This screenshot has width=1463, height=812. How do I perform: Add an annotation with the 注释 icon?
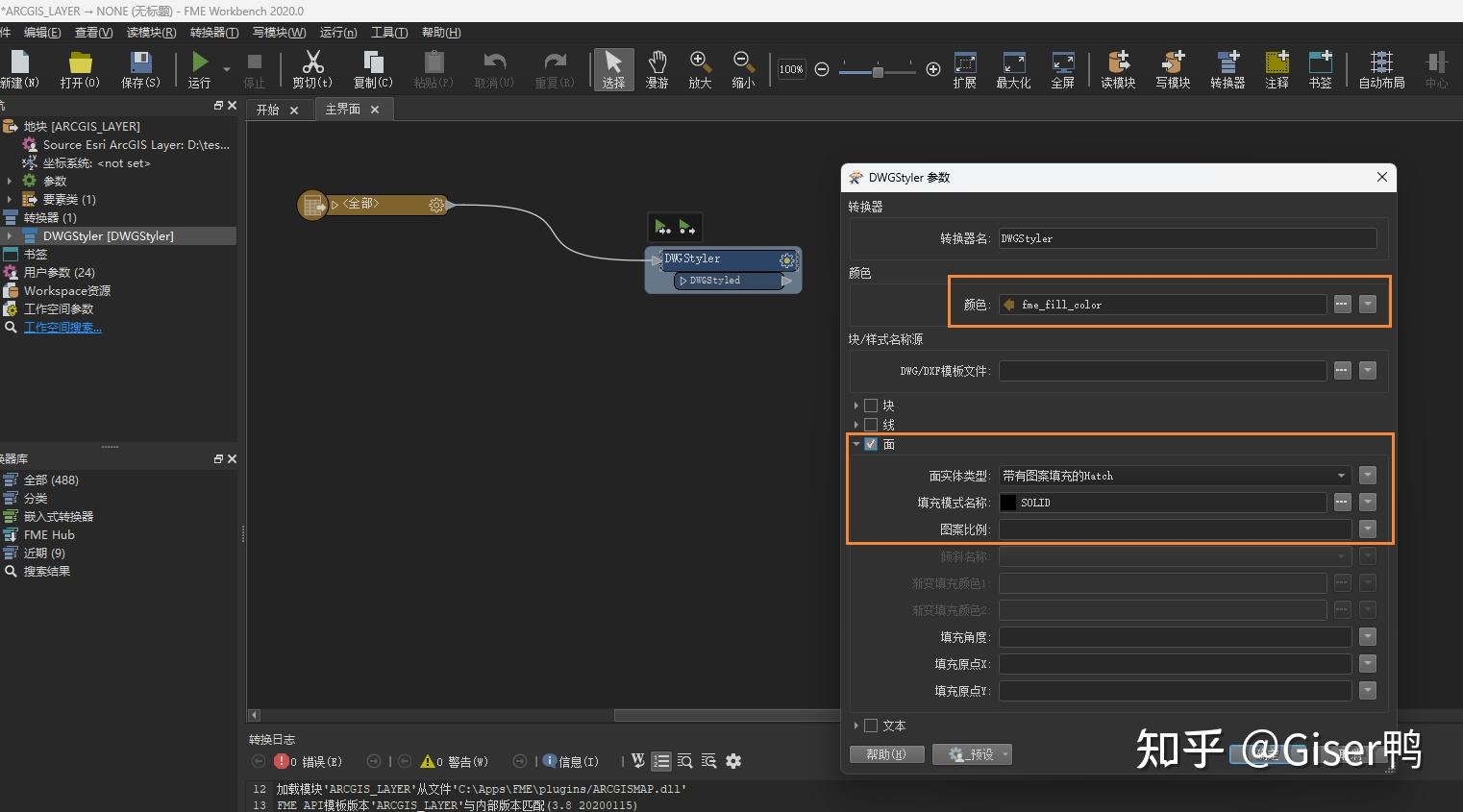pos(1277,63)
